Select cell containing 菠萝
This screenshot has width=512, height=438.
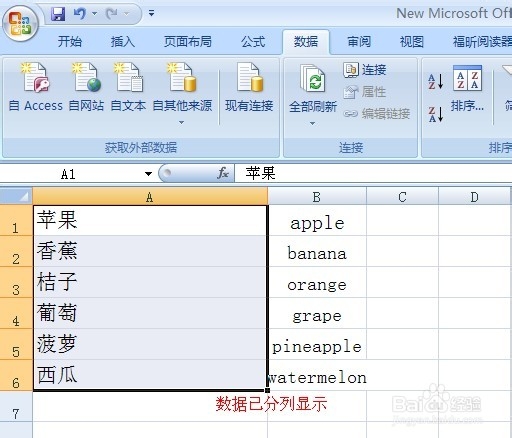[x=150, y=344]
